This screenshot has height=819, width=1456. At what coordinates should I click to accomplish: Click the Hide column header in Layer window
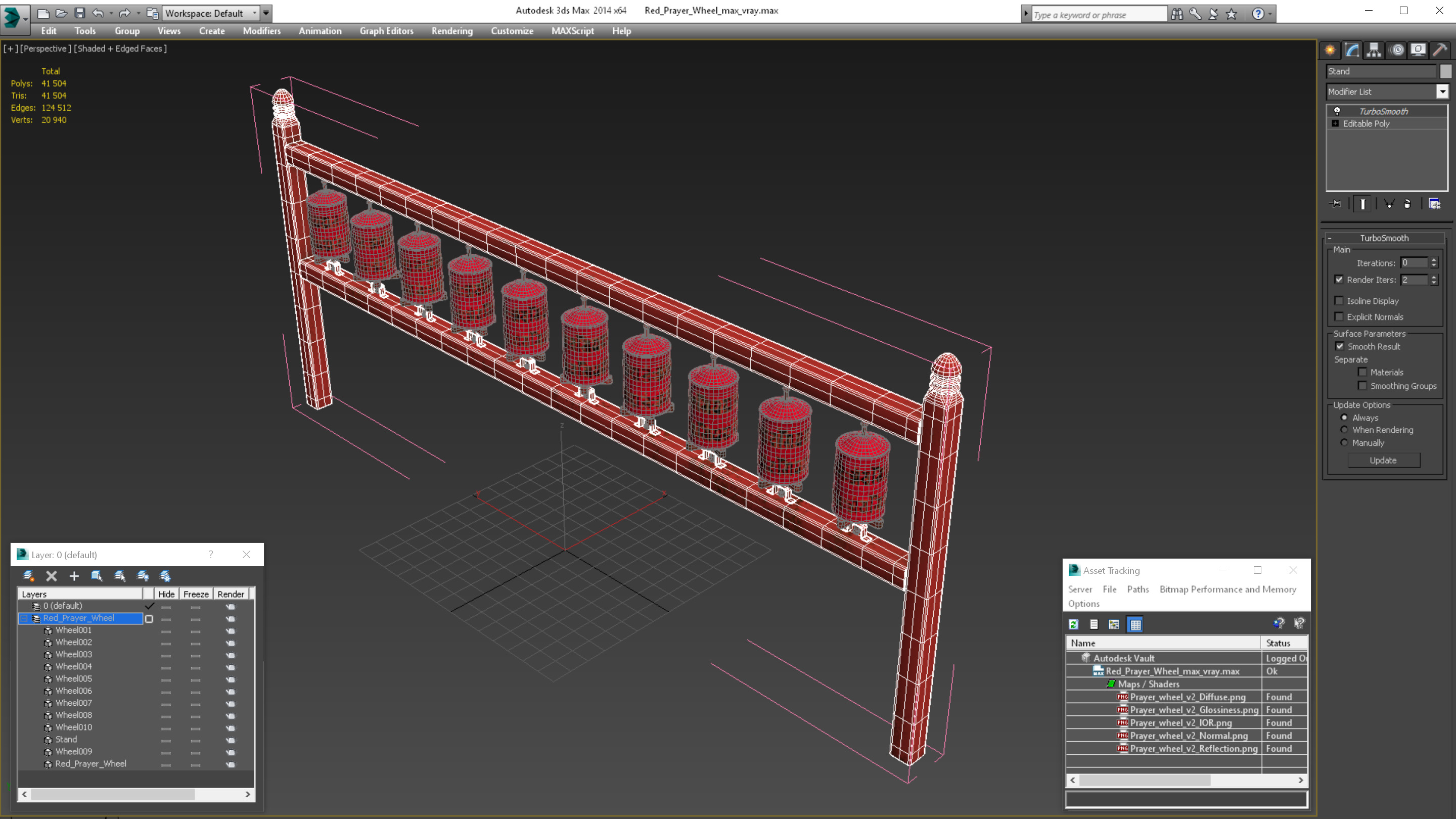pyautogui.click(x=166, y=594)
